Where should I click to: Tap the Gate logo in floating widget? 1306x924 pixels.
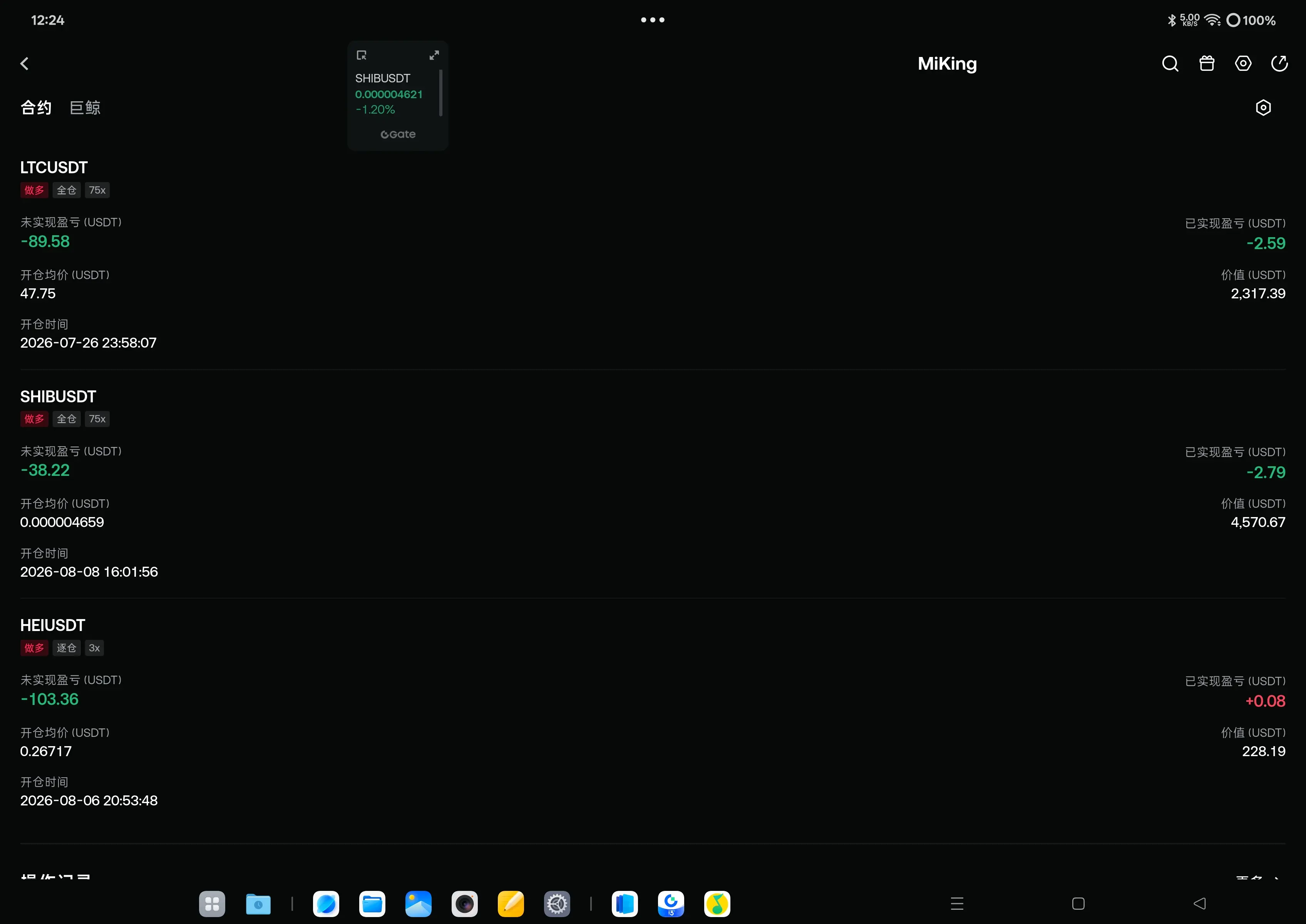point(398,134)
